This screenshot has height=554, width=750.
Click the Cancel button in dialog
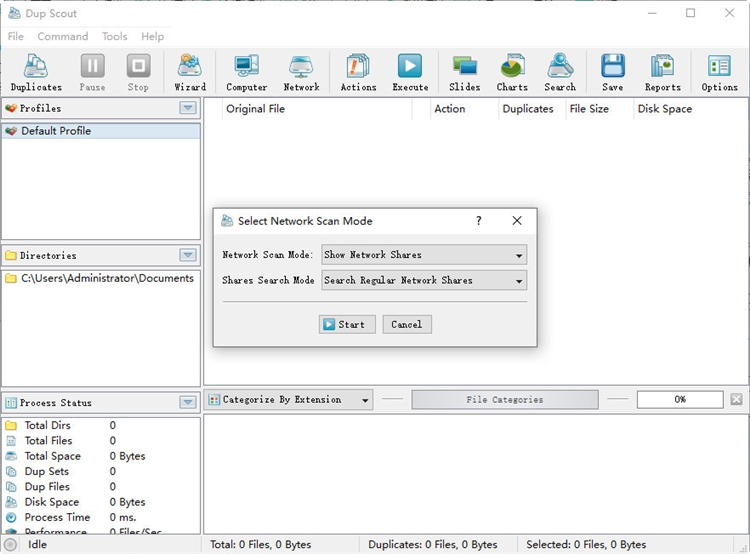(406, 324)
